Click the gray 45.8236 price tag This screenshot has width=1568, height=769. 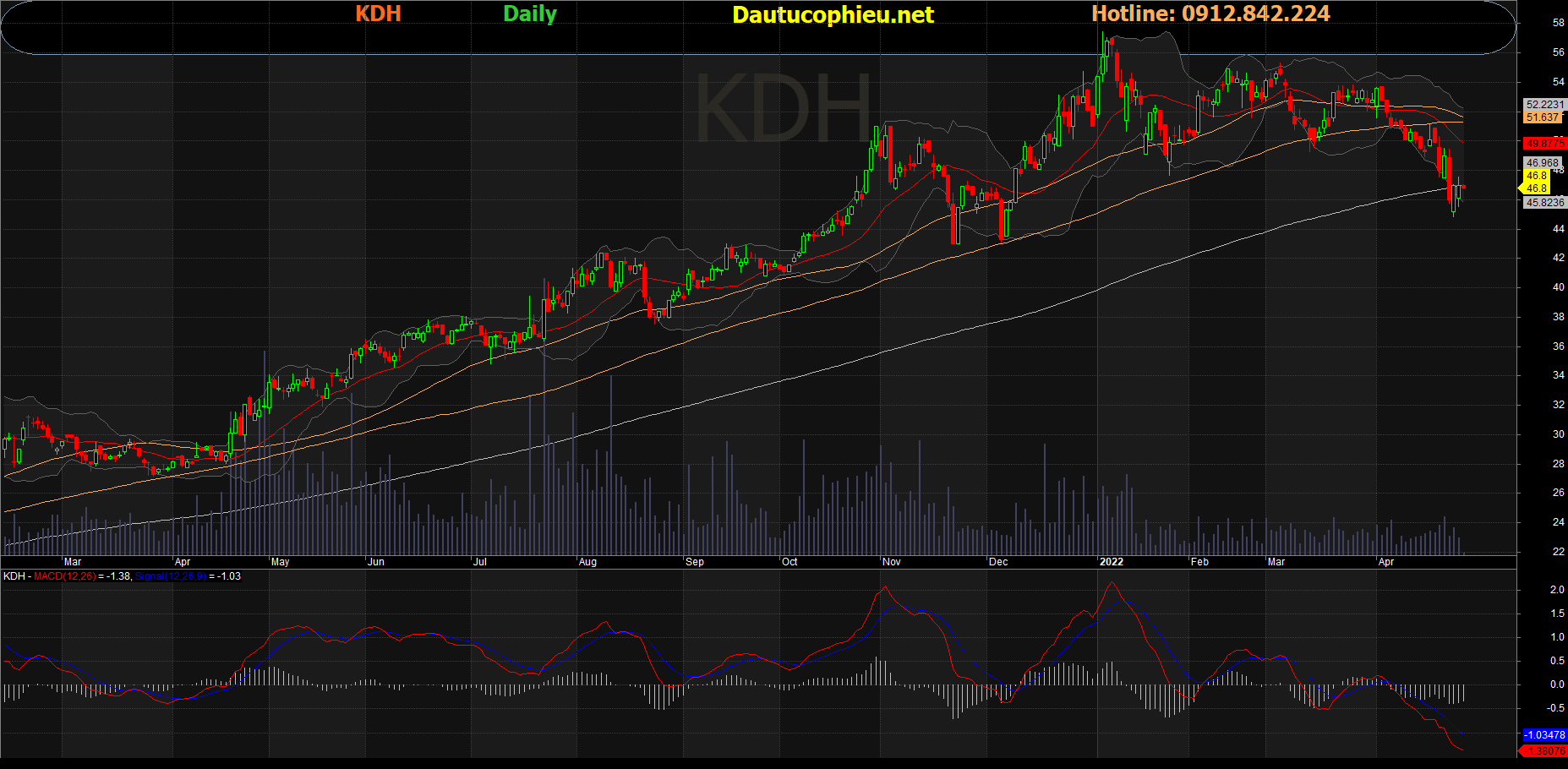pyautogui.click(x=1544, y=203)
